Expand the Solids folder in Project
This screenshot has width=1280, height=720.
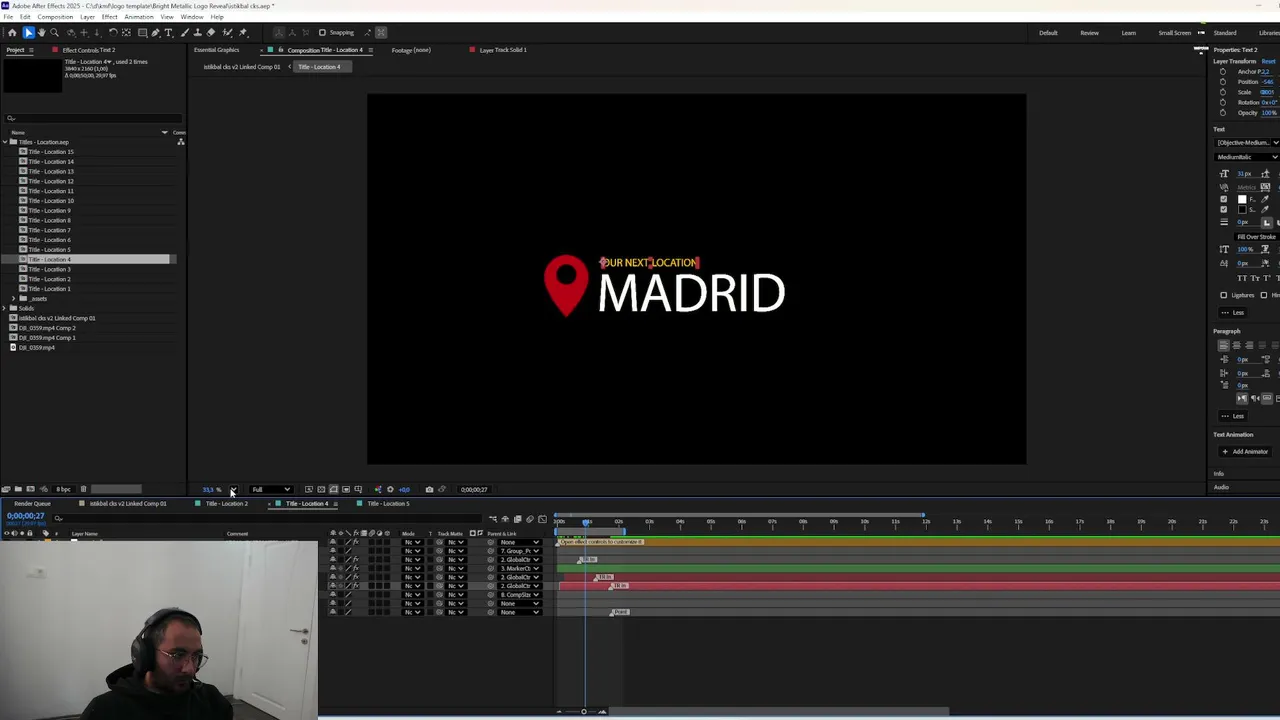(x=5, y=308)
